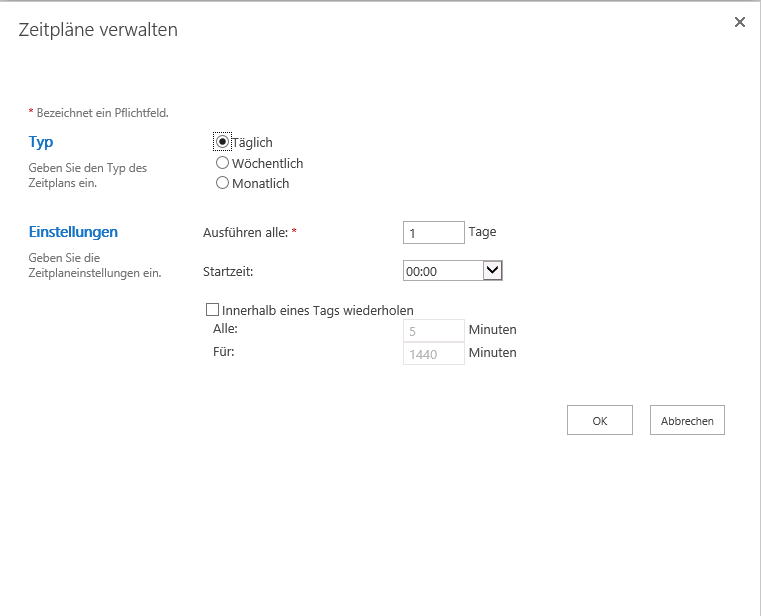Click the Einstellungen section heading
The image size is (761, 616).
(x=73, y=232)
